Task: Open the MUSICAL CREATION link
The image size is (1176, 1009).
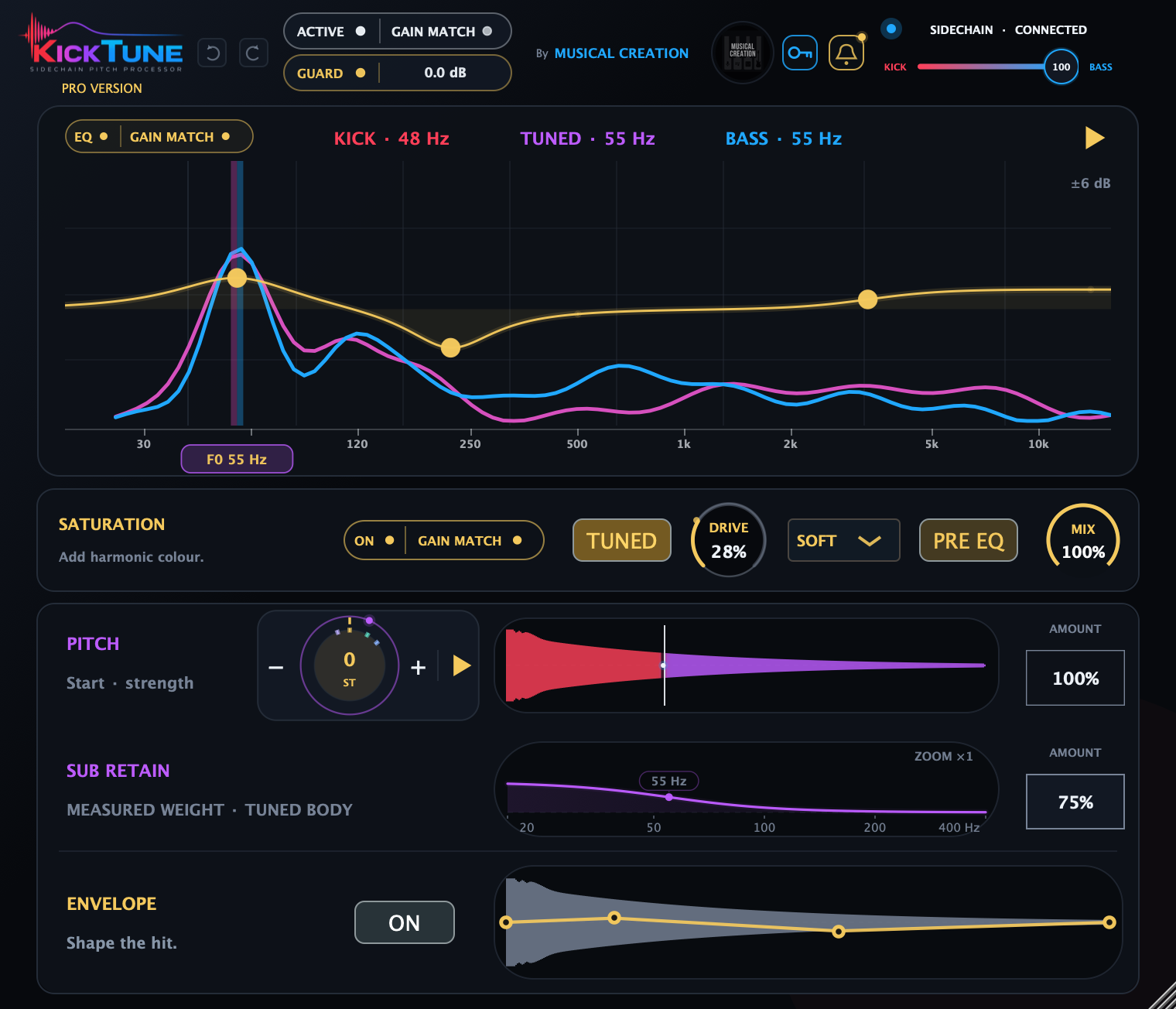Action: [621, 53]
